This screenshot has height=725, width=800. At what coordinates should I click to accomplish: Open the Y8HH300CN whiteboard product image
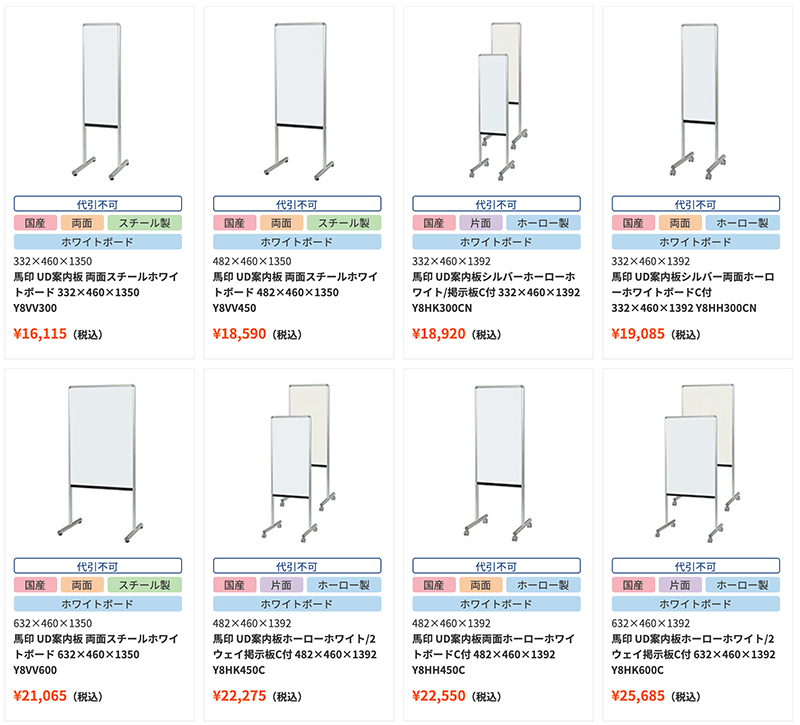click(698, 101)
